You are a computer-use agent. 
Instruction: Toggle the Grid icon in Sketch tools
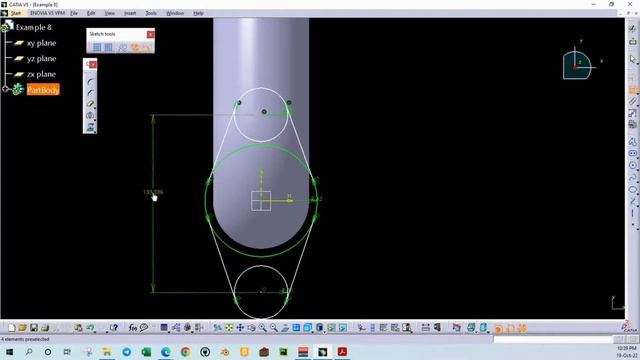(97, 47)
